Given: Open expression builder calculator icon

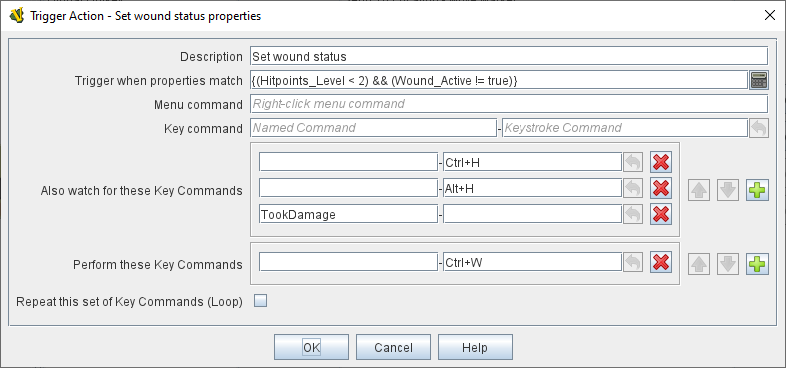Looking at the screenshot, I should coord(758,80).
